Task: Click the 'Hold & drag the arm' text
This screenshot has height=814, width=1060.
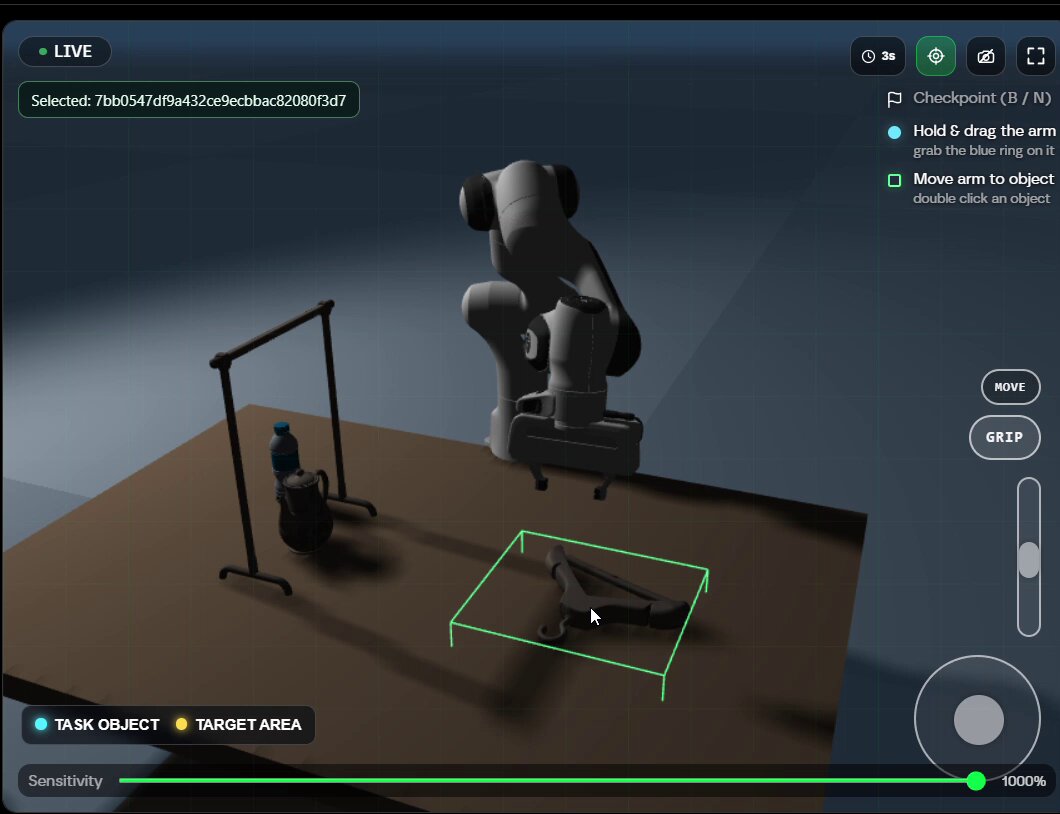Action: pyautogui.click(x=984, y=131)
